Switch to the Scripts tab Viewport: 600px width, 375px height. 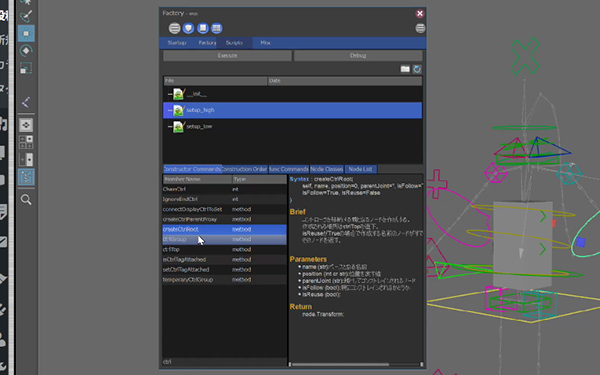(234, 43)
